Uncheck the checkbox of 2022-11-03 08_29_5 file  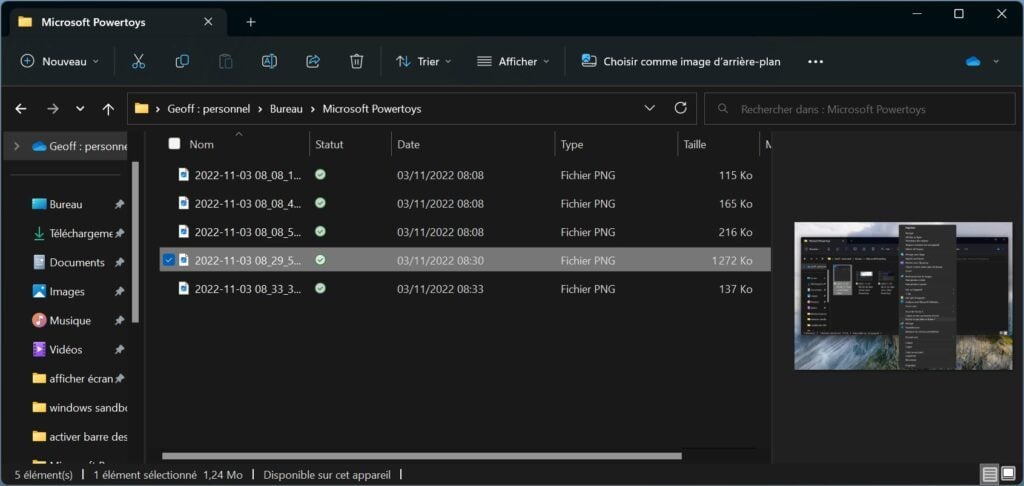point(168,259)
